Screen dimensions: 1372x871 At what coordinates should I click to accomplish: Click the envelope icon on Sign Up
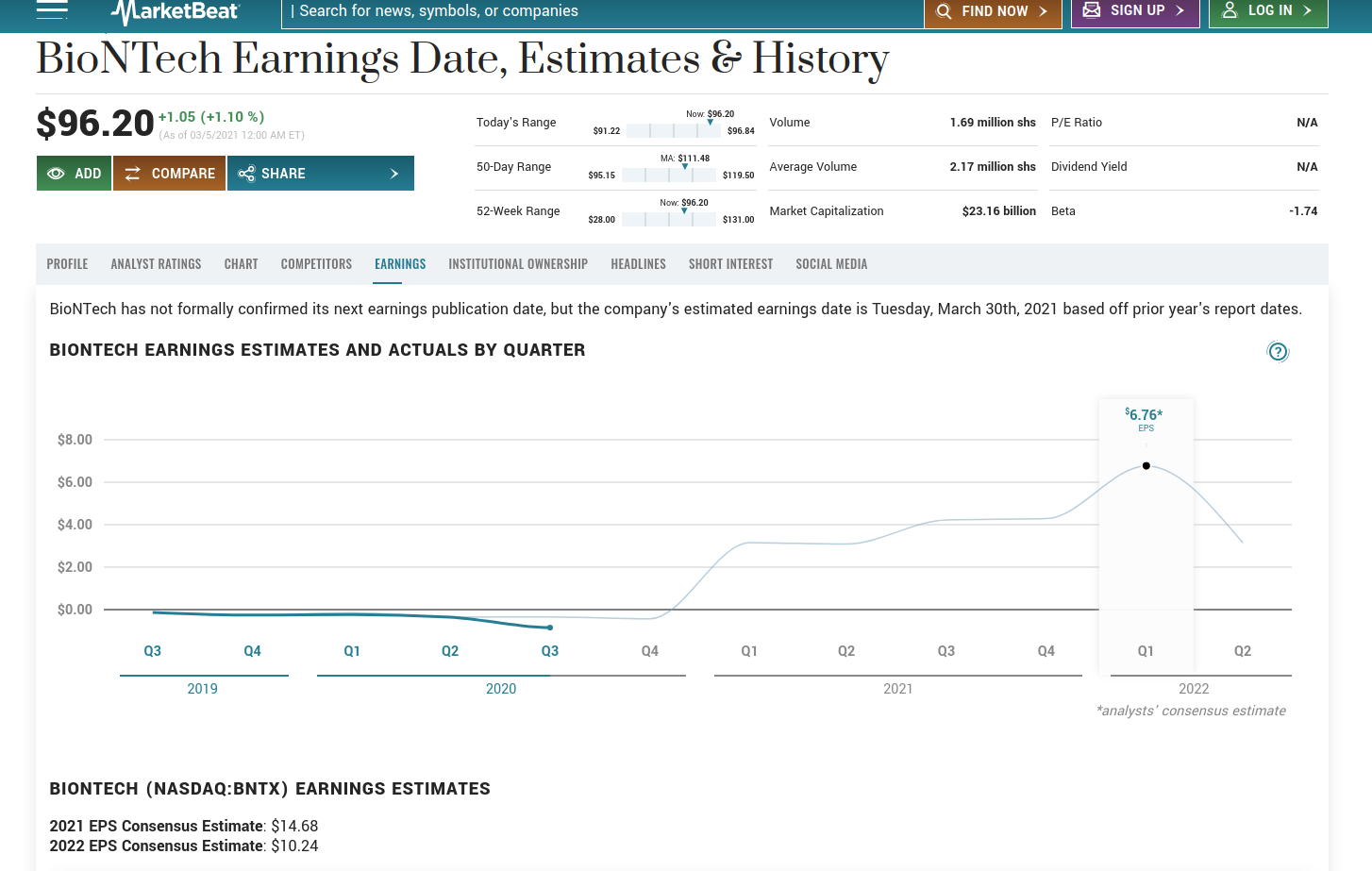coord(1092,10)
